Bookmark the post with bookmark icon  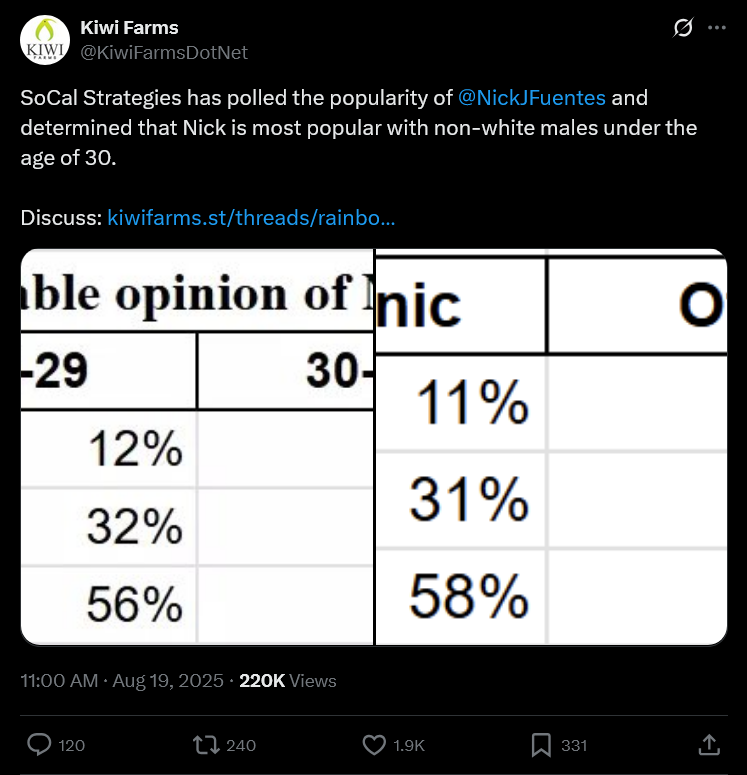pos(541,745)
